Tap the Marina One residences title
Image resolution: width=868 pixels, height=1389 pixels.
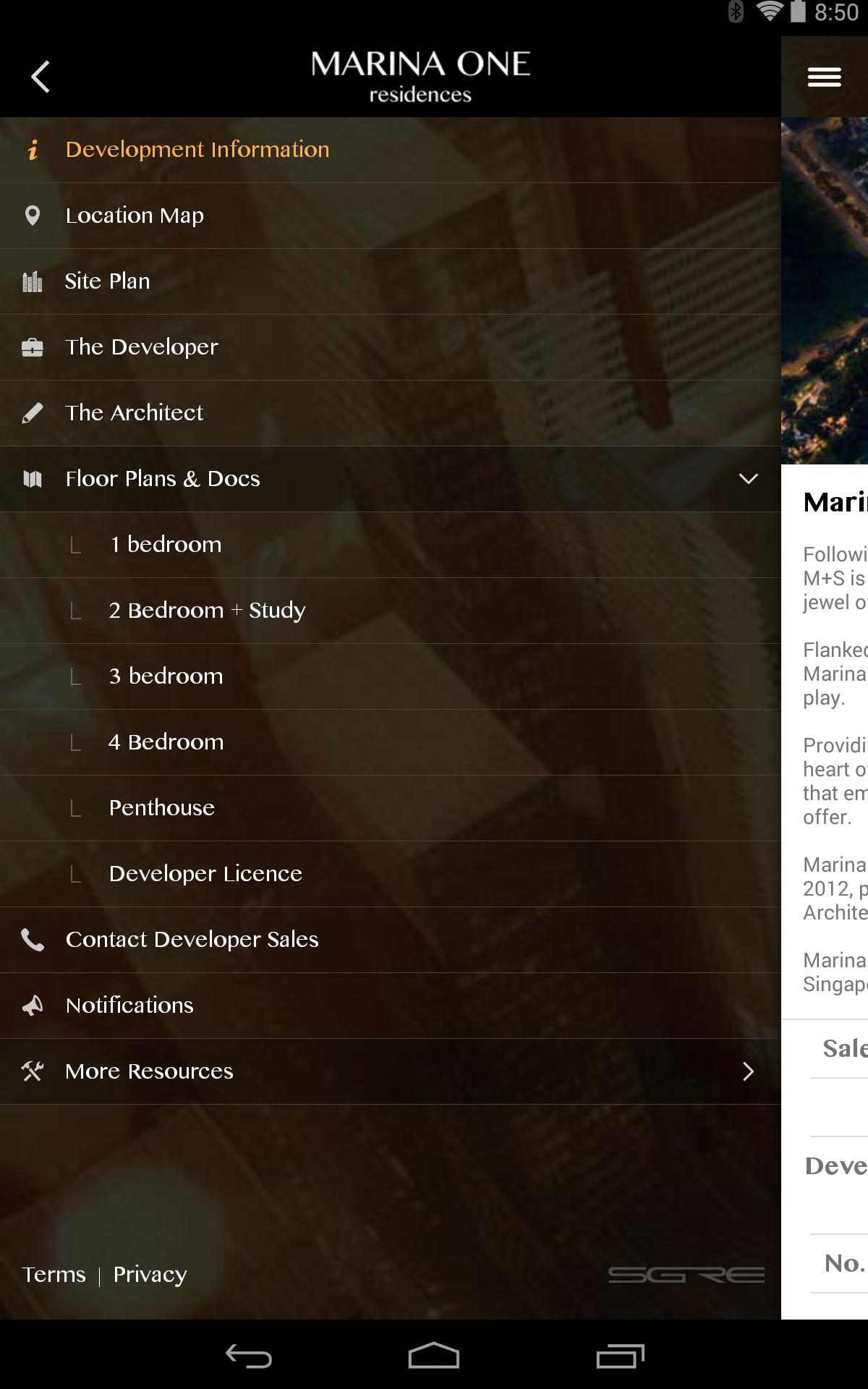pyautogui.click(x=420, y=77)
